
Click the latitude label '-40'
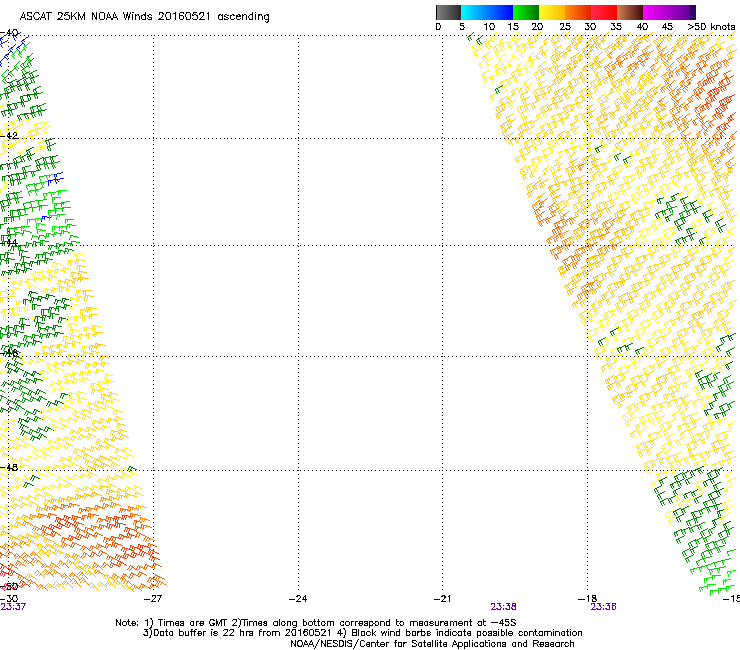click(x=9, y=33)
